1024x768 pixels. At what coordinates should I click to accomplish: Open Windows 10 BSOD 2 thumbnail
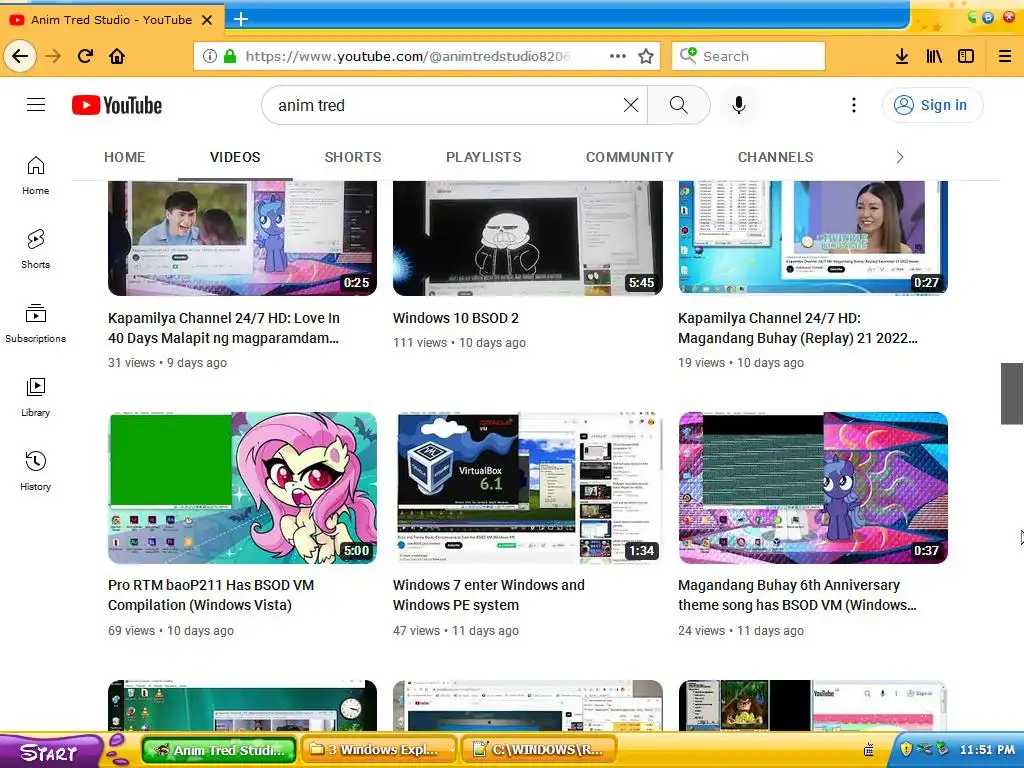pyautogui.click(x=528, y=238)
